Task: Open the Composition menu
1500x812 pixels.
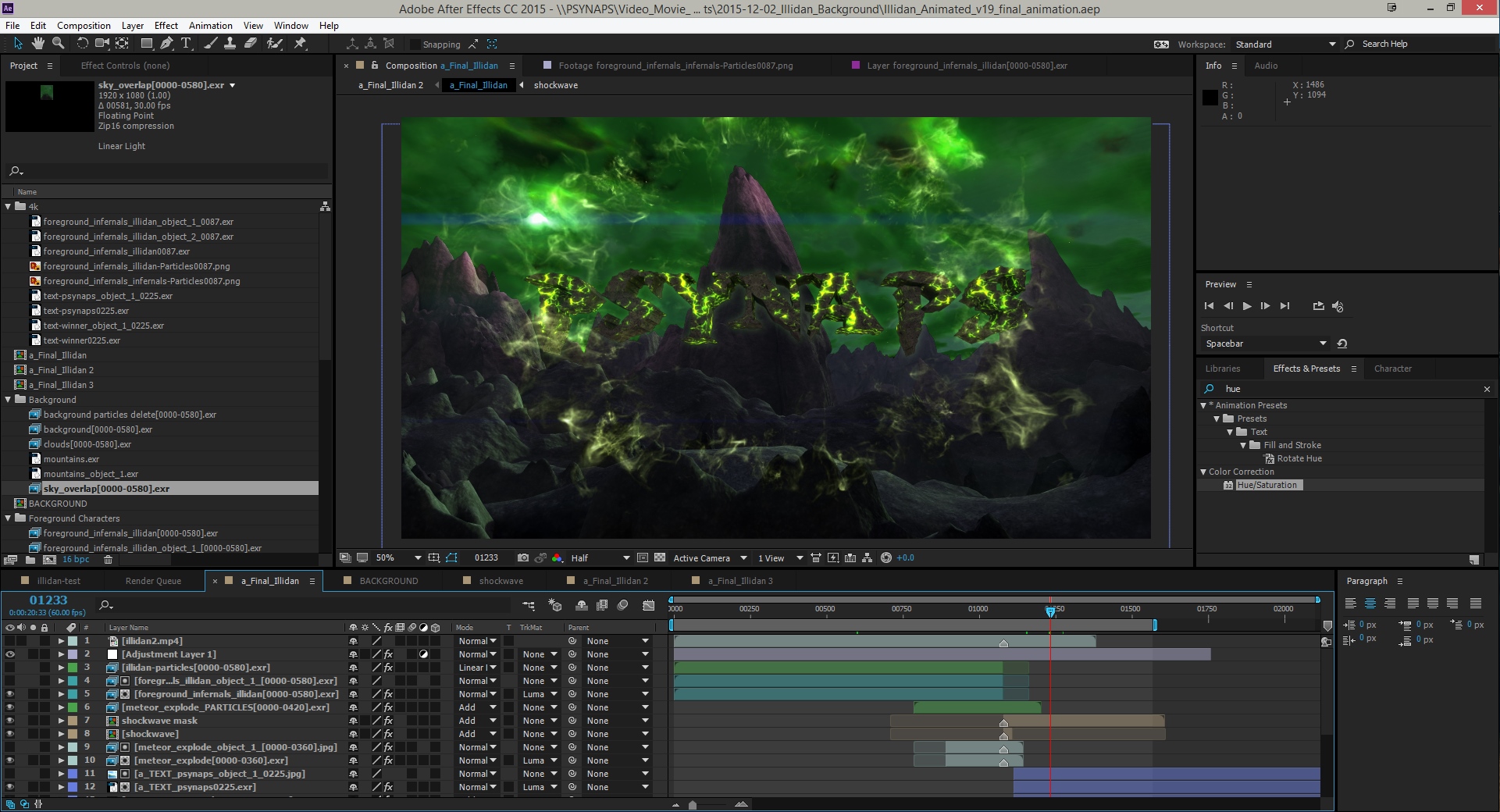Action: 84,26
